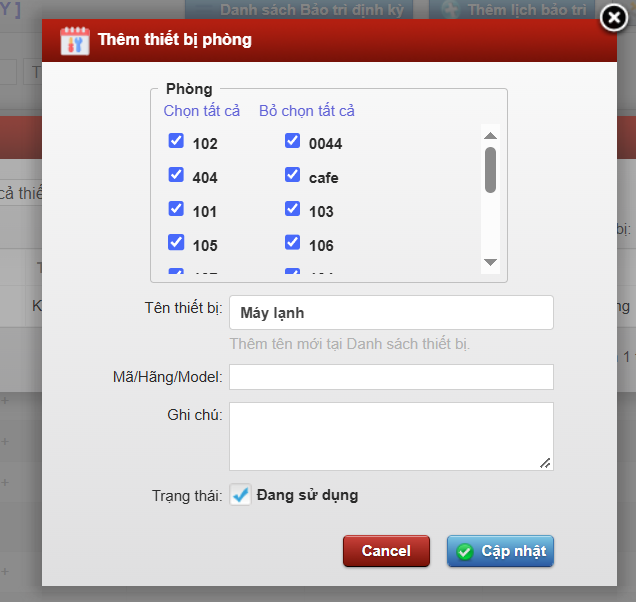This screenshot has width=636, height=602.
Task: Toggle room 105 checkbox
Action: pyautogui.click(x=176, y=242)
